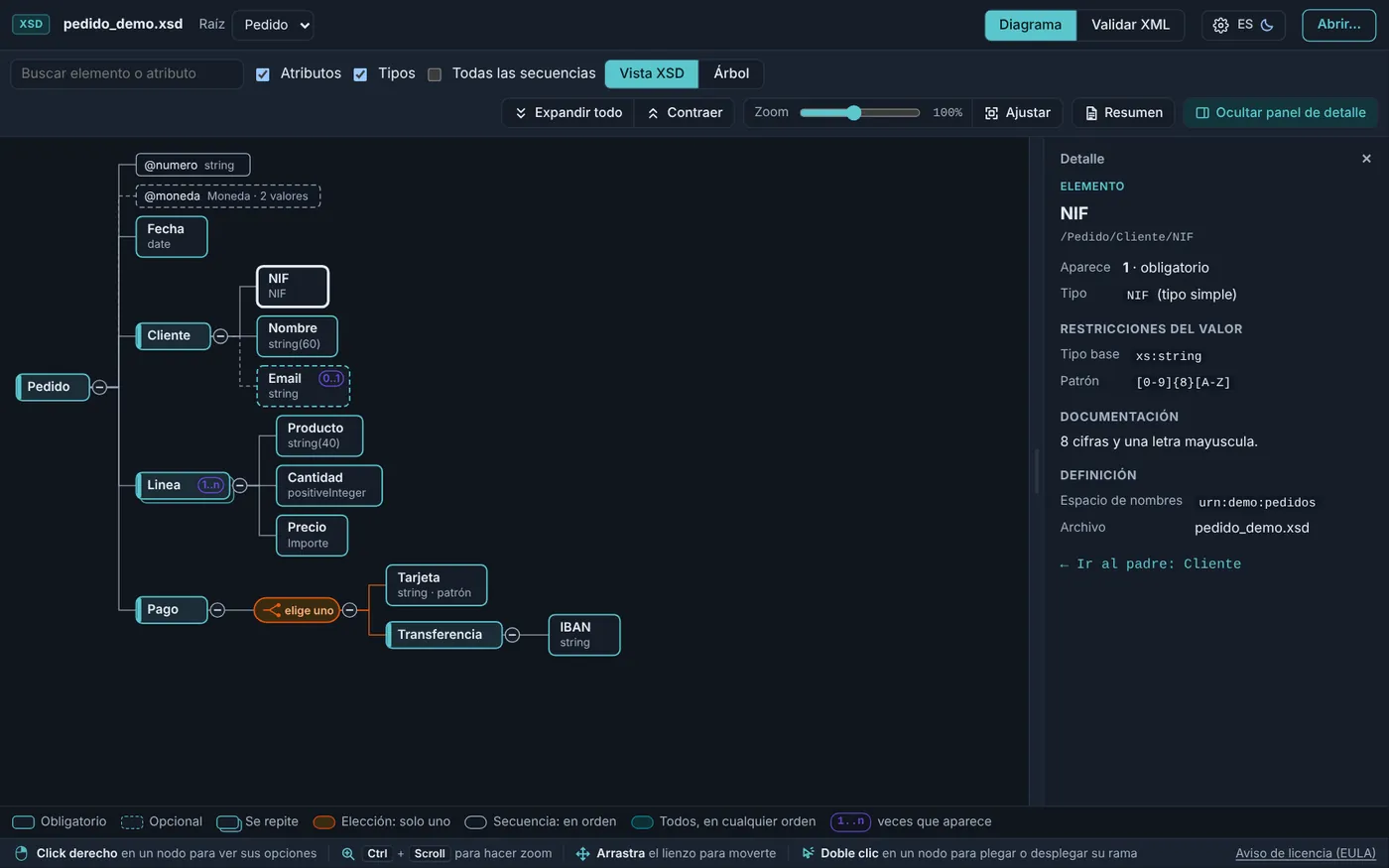Click the zoom magnifier icon in status bar
The width and height of the screenshot is (1389, 868).
(x=348, y=853)
